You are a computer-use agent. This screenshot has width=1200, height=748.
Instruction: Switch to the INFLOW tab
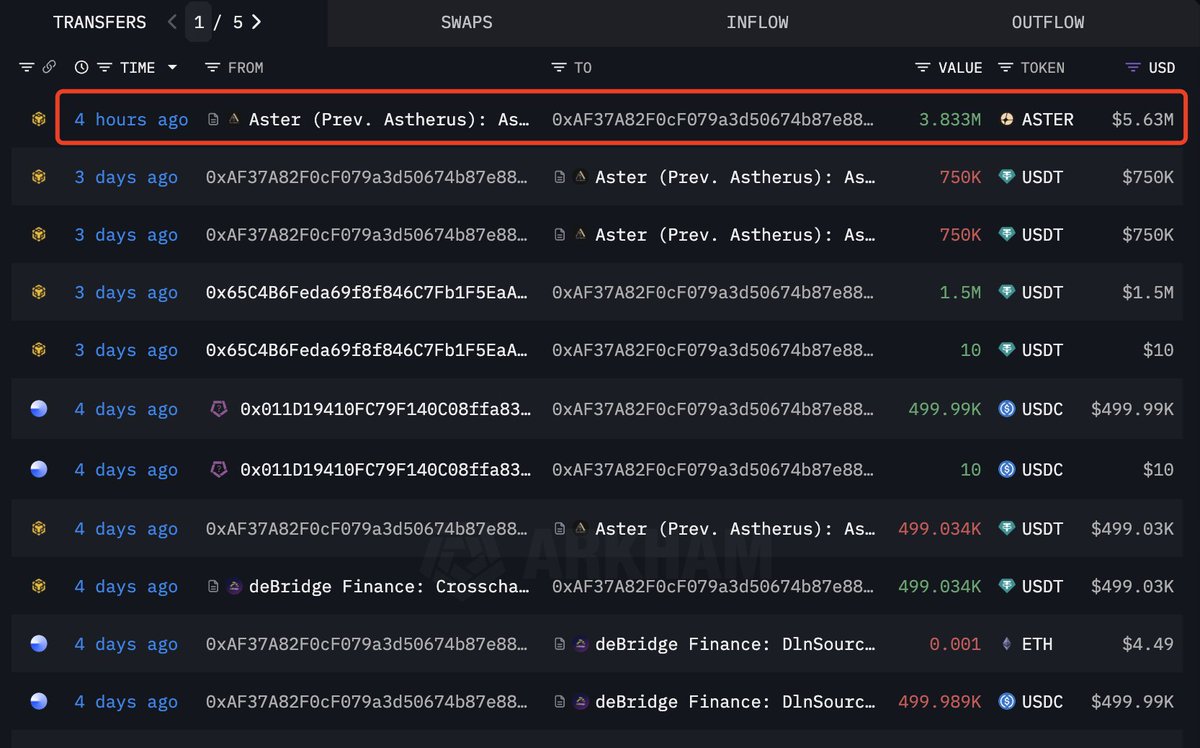click(757, 22)
